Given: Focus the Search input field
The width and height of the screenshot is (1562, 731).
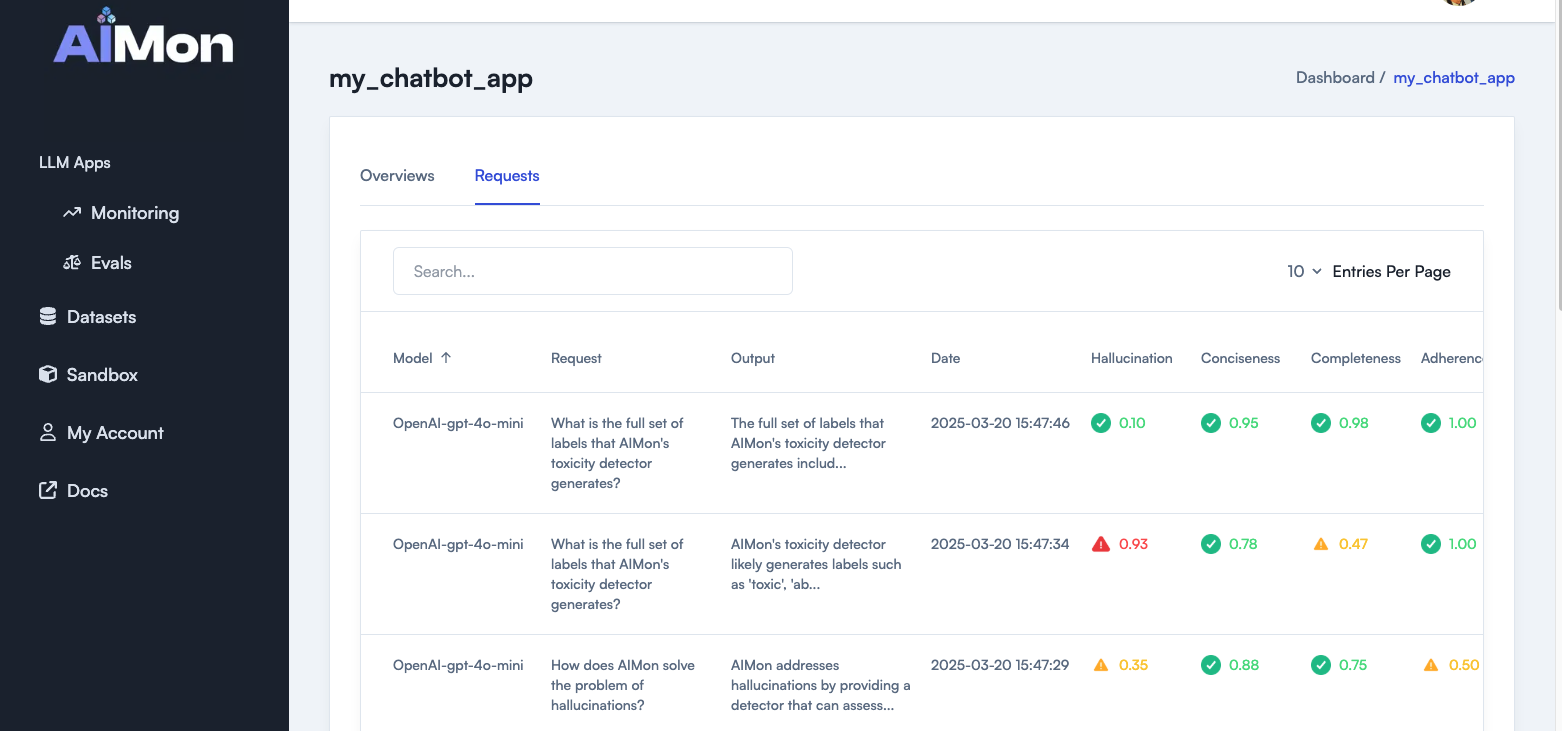Looking at the screenshot, I should 593,271.
